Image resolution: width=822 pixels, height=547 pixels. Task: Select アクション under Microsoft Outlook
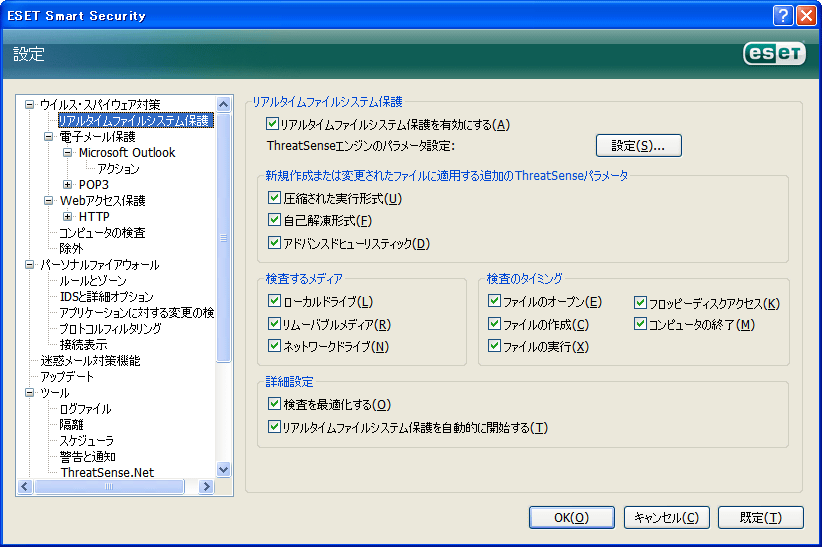click(x=118, y=169)
